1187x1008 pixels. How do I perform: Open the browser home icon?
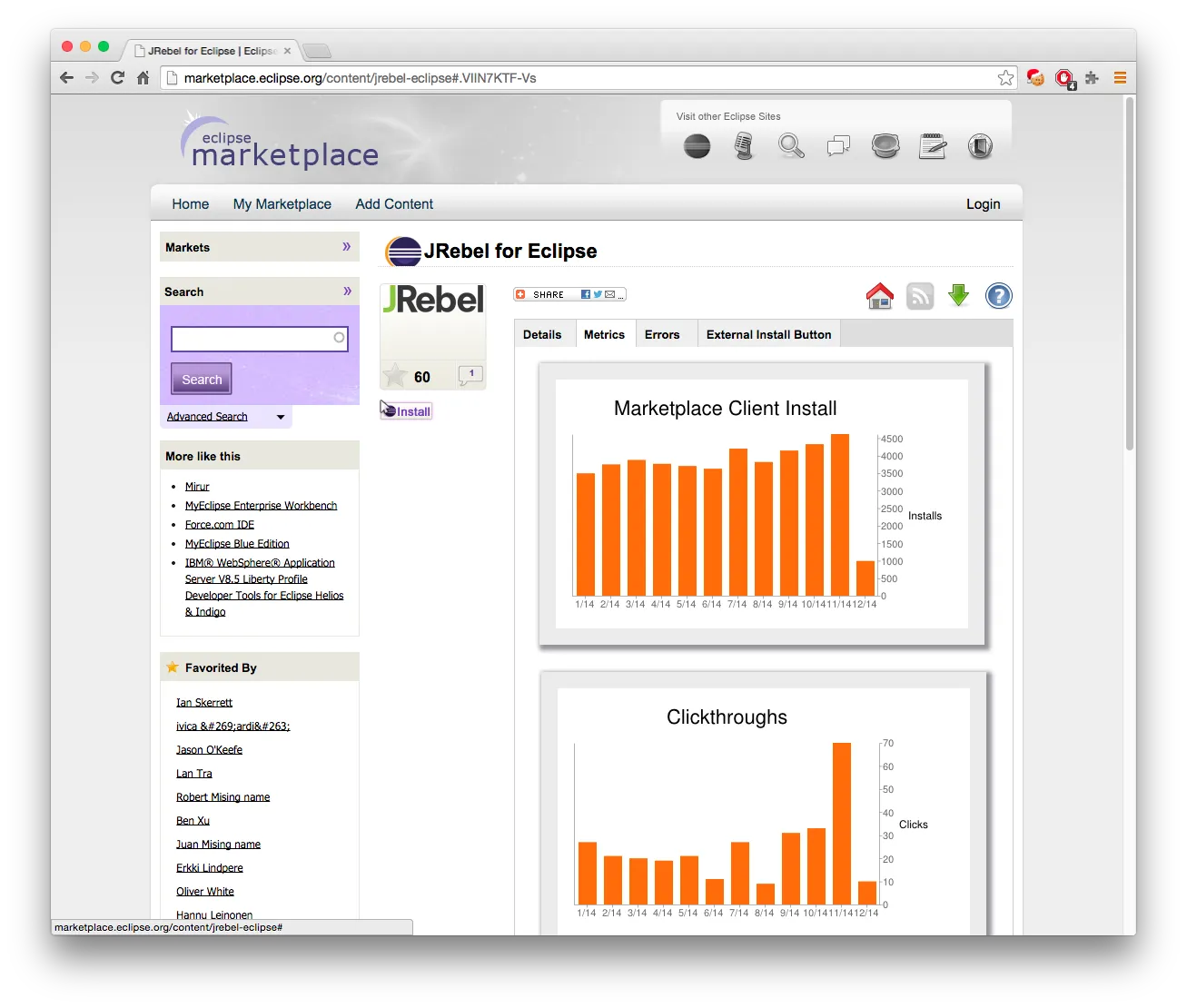143,78
